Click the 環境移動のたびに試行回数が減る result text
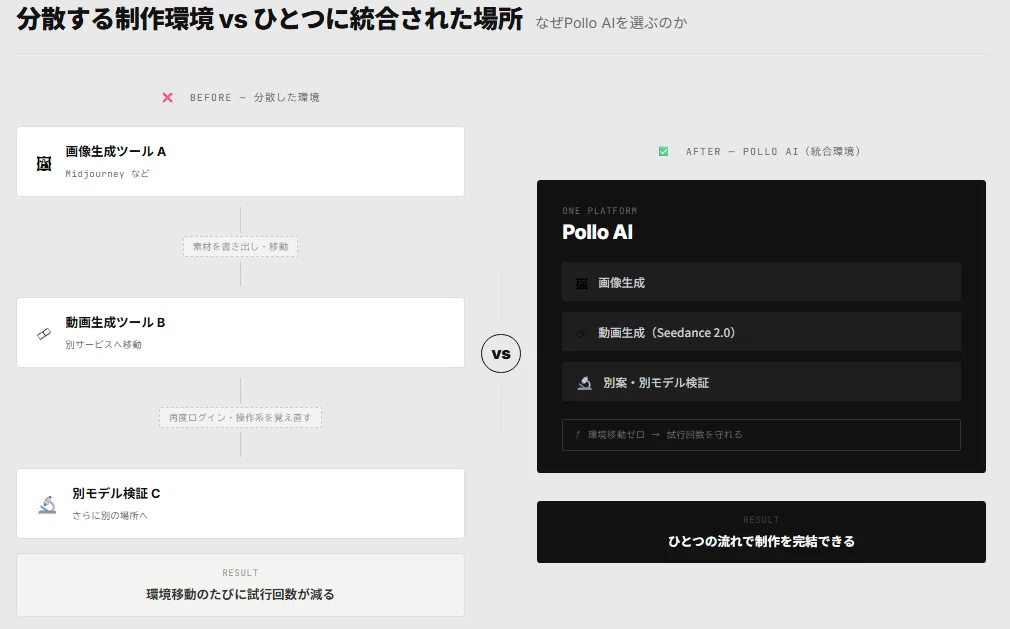Image resolution: width=1010 pixels, height=629 pixels. tap(240, 594)
